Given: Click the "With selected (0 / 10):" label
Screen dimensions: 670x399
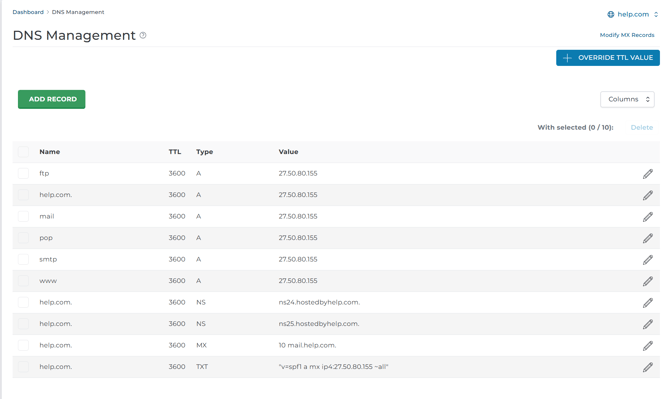Looking at the screenshot, I should point(575,127).
